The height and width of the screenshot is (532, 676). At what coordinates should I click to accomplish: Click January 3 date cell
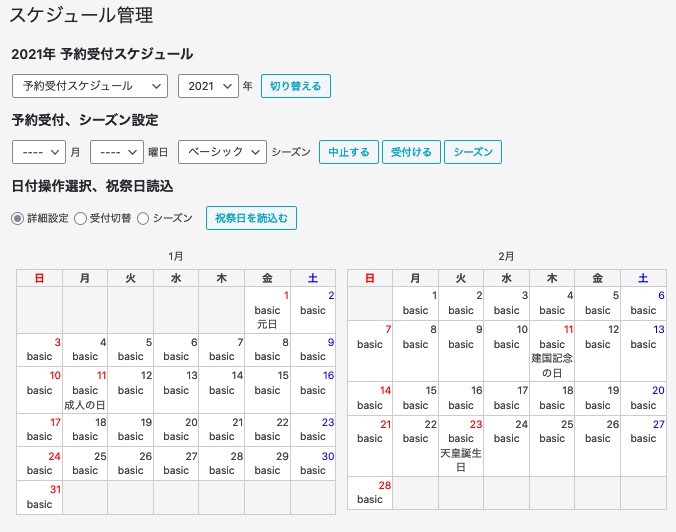[x=40, y=350]
